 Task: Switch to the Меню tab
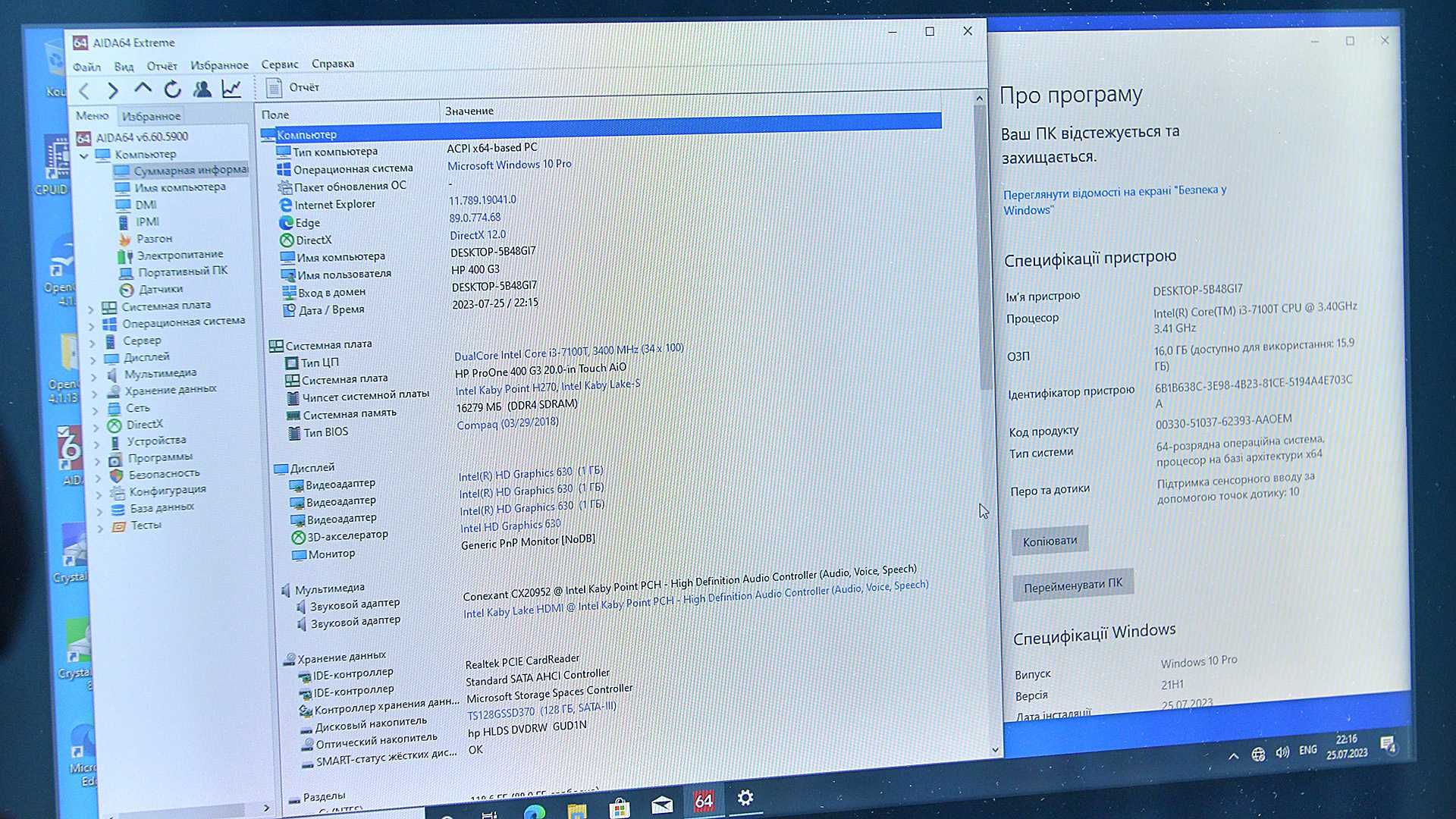tap(92, 116)
